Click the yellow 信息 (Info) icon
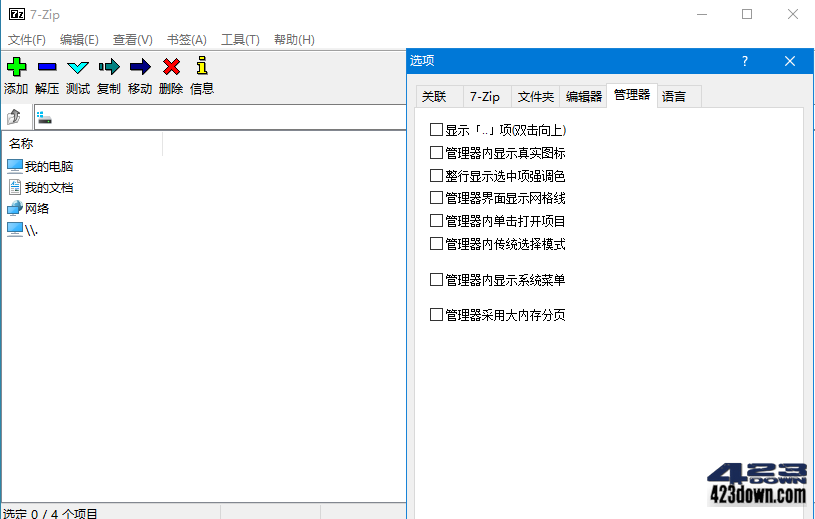Image resolution: width=815 pixels, height=519 pixels. (x=202, y=65)
